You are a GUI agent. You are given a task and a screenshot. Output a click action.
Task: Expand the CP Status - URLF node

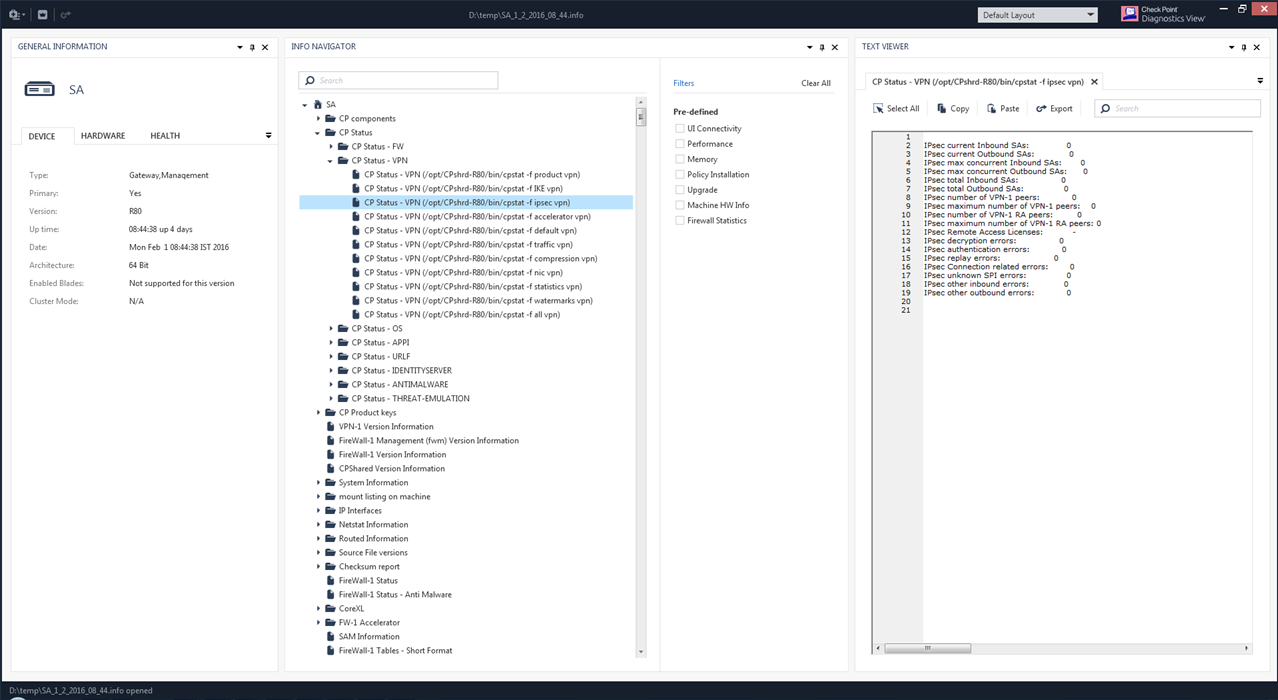331,356
